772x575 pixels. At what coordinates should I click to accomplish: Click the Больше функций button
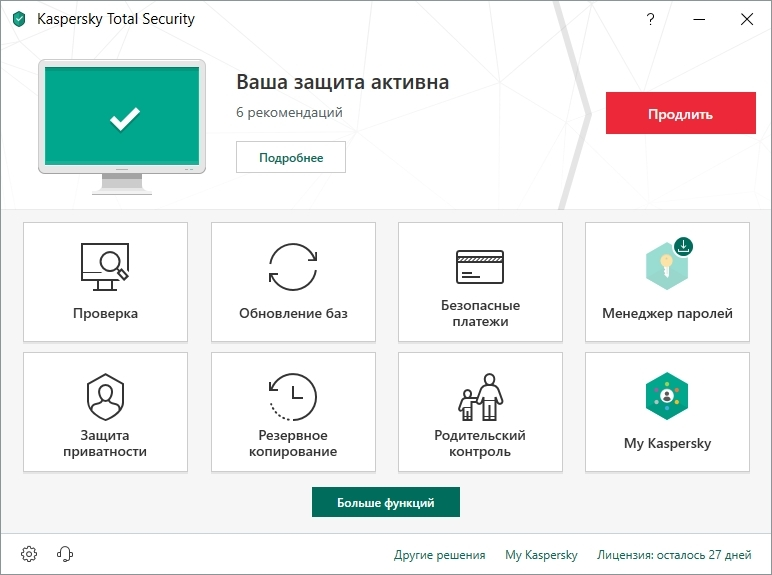(386, 502)
